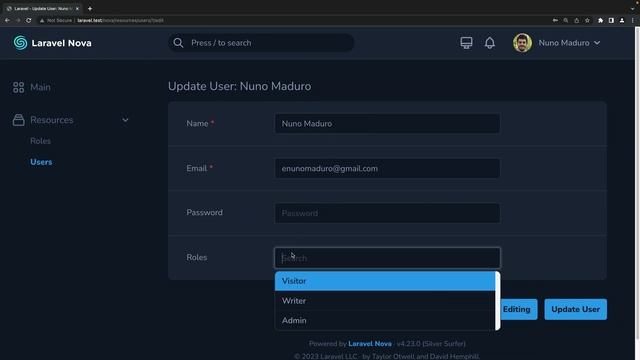Collapse the Resources section chevron
The height and width of the screenshot is (360, 640).
125,120
